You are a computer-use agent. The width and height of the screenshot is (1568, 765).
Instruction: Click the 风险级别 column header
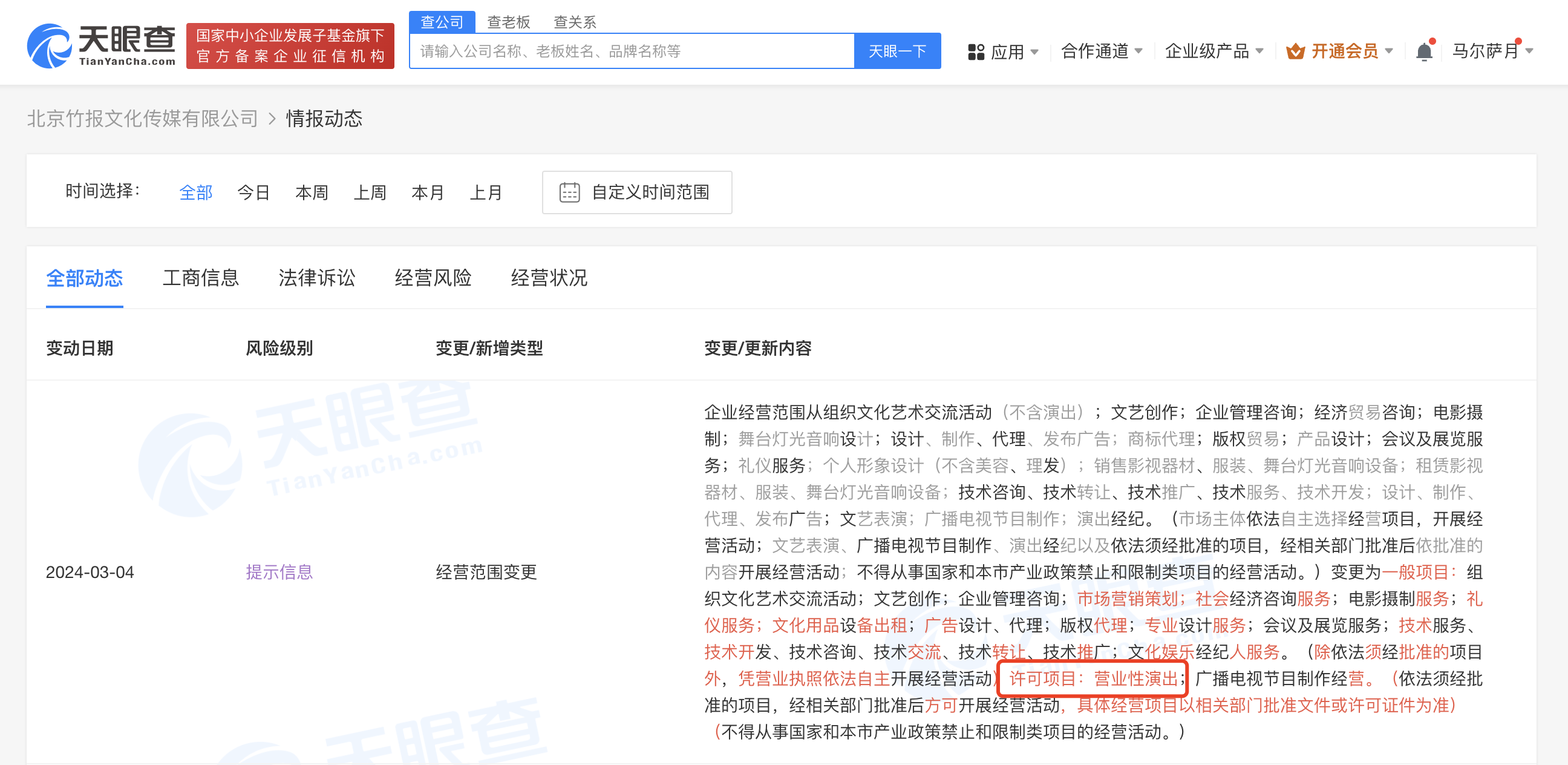[279, 349]
